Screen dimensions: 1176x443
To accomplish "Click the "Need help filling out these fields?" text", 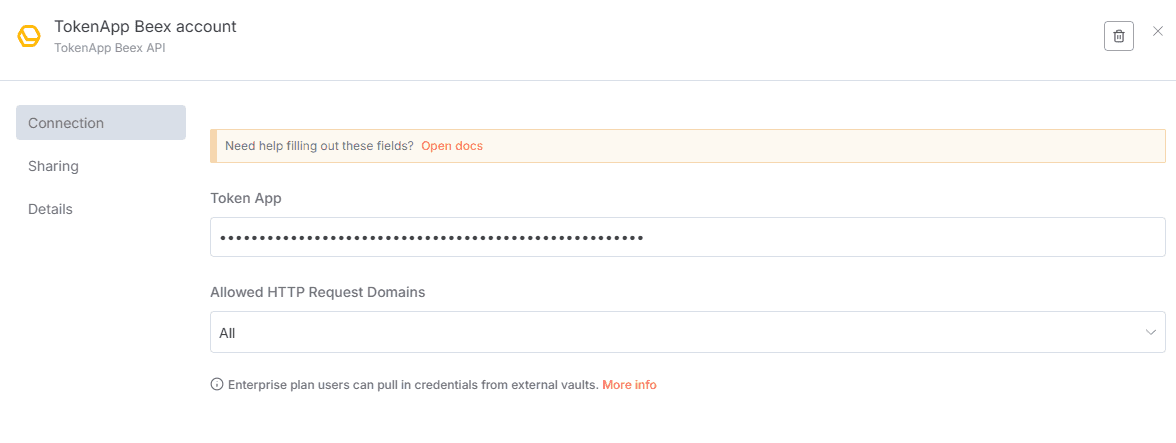I will [x=319, y=146].
